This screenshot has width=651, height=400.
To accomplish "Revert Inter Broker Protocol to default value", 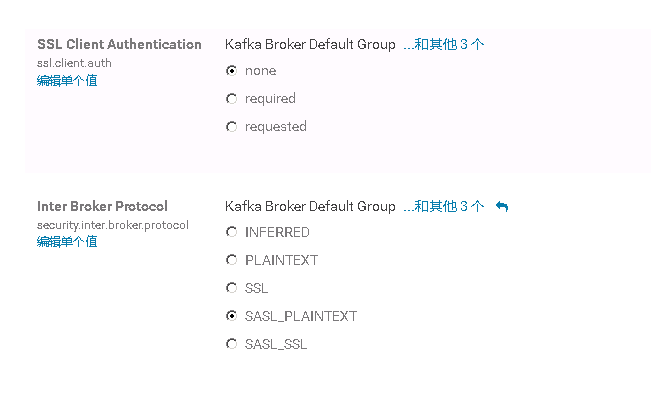I will [x=502, y=207].
